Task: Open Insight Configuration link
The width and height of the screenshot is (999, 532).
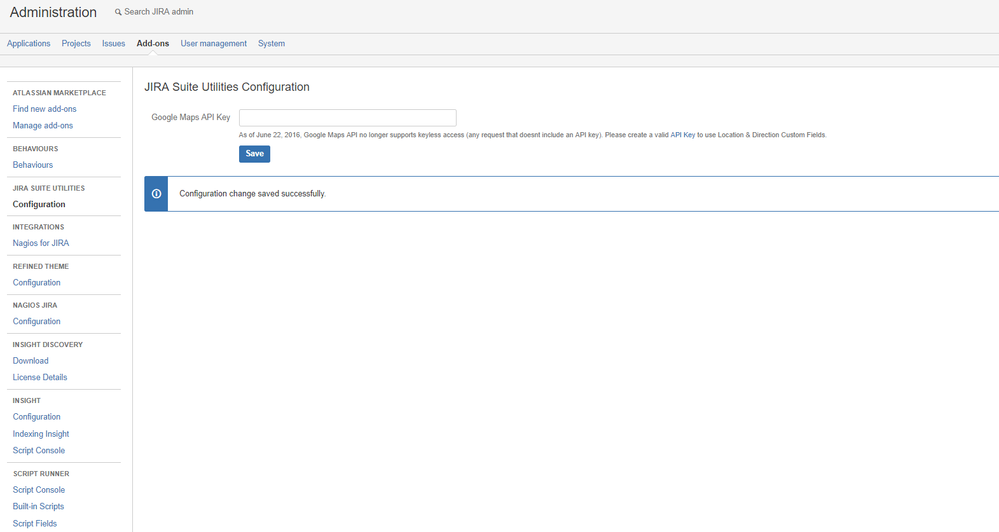Action: [x=36, y=417]
